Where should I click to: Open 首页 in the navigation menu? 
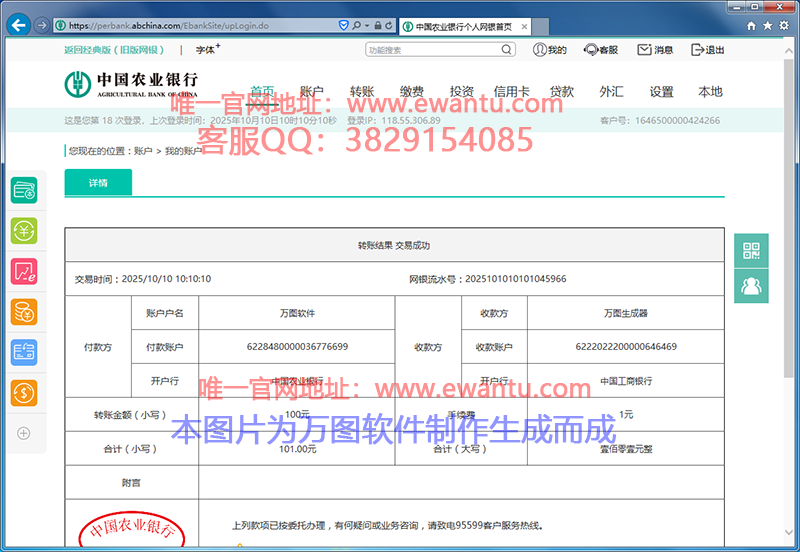(x=262, y=92)
